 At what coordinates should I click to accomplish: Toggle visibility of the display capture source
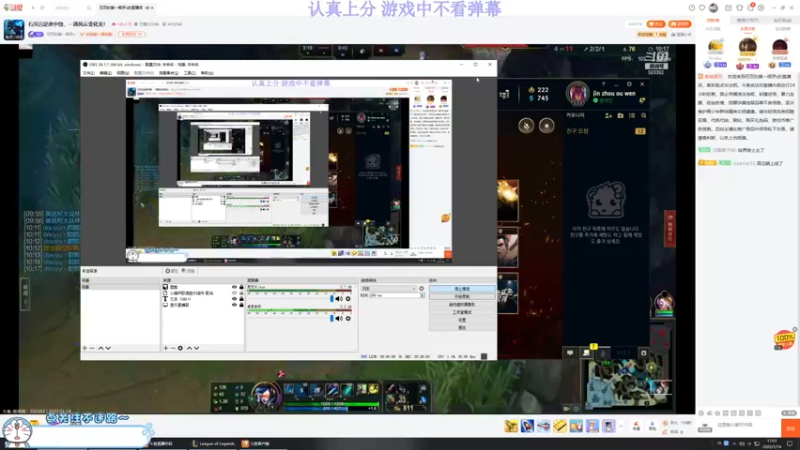(x=234, y=305)
